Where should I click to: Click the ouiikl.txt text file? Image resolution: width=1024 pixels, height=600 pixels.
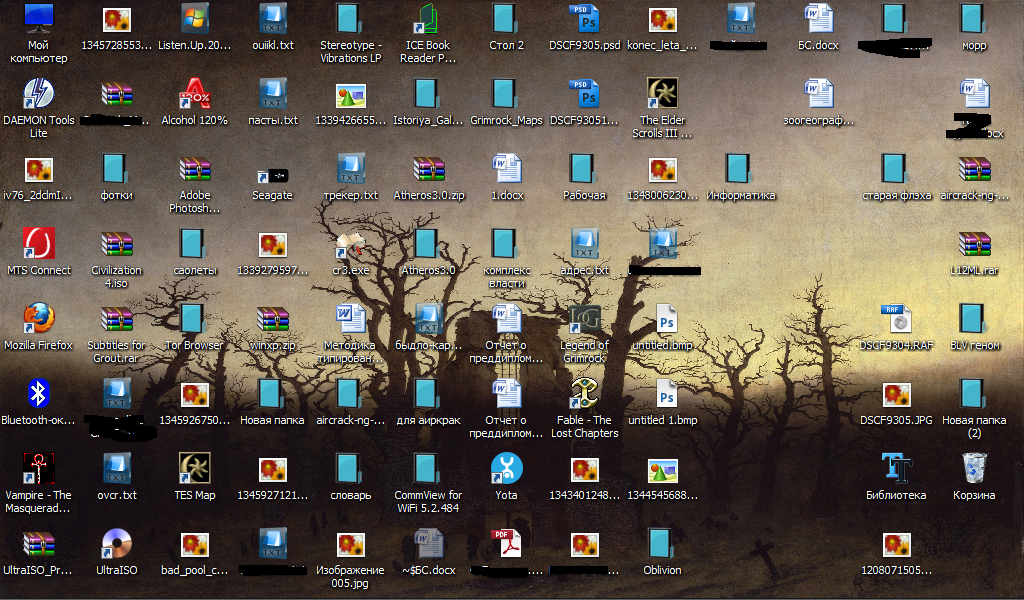(x=273, y=19)
